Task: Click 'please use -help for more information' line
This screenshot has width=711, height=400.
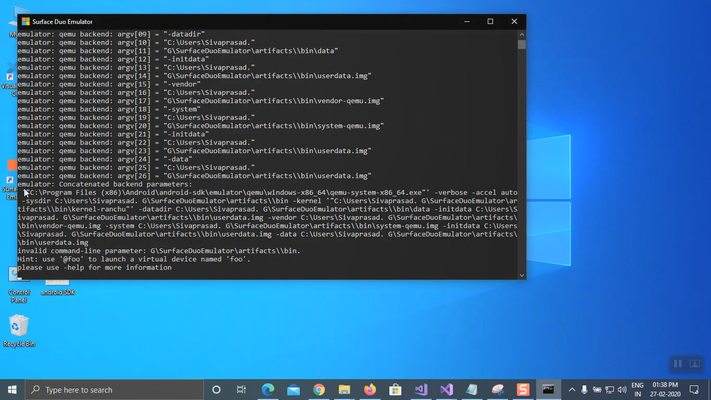Action: coord(94,268)
